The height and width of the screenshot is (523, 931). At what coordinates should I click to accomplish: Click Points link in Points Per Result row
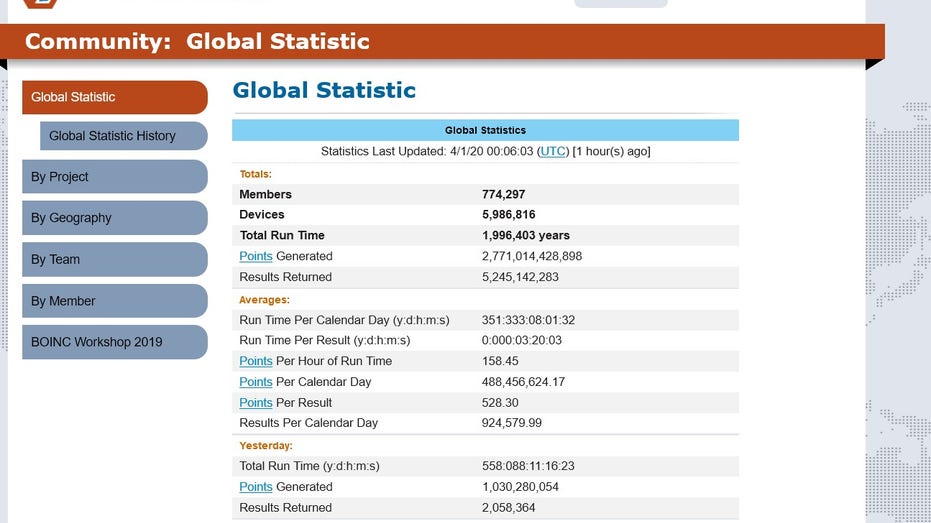256,402
